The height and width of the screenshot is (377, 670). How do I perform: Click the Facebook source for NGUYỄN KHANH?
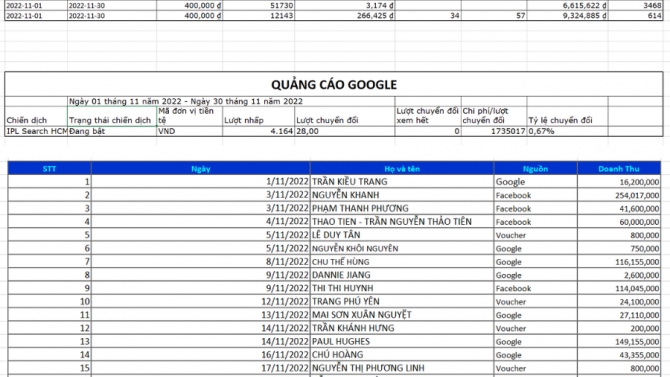[535, 195]
